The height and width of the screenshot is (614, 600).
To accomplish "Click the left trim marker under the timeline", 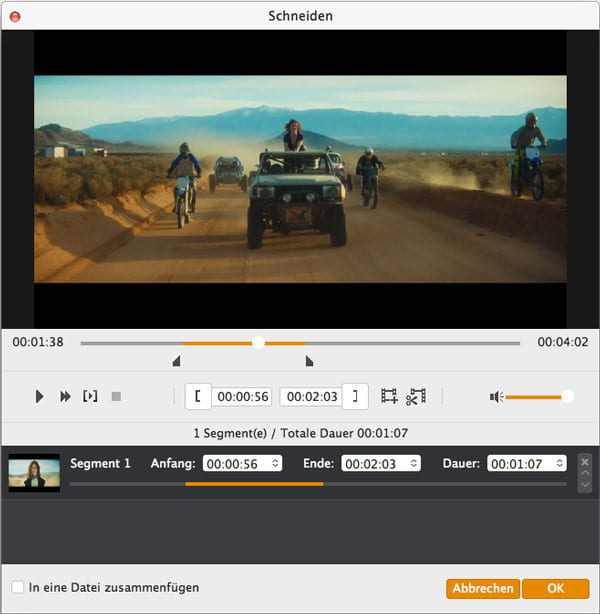I will 177,361.
